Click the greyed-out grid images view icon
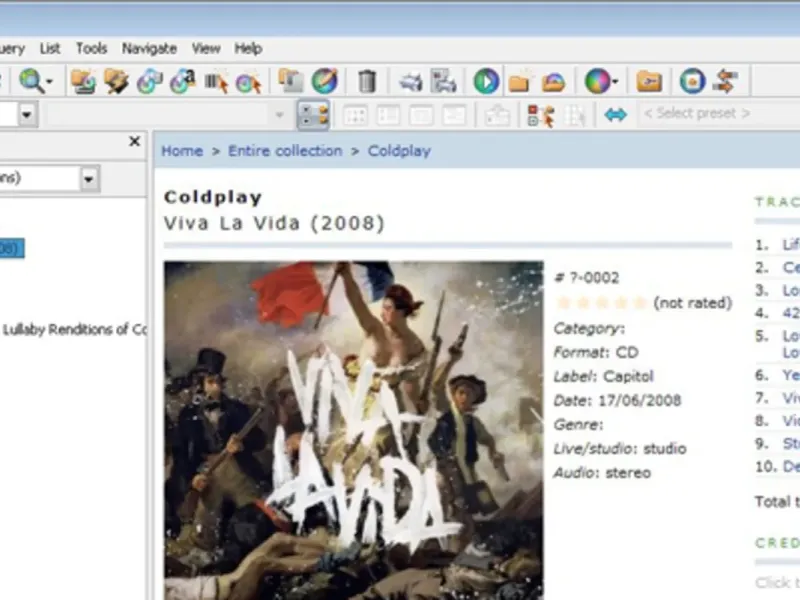The height and width of the screenshot is (600, 800). pyautogui.click(x=356, y=115)
